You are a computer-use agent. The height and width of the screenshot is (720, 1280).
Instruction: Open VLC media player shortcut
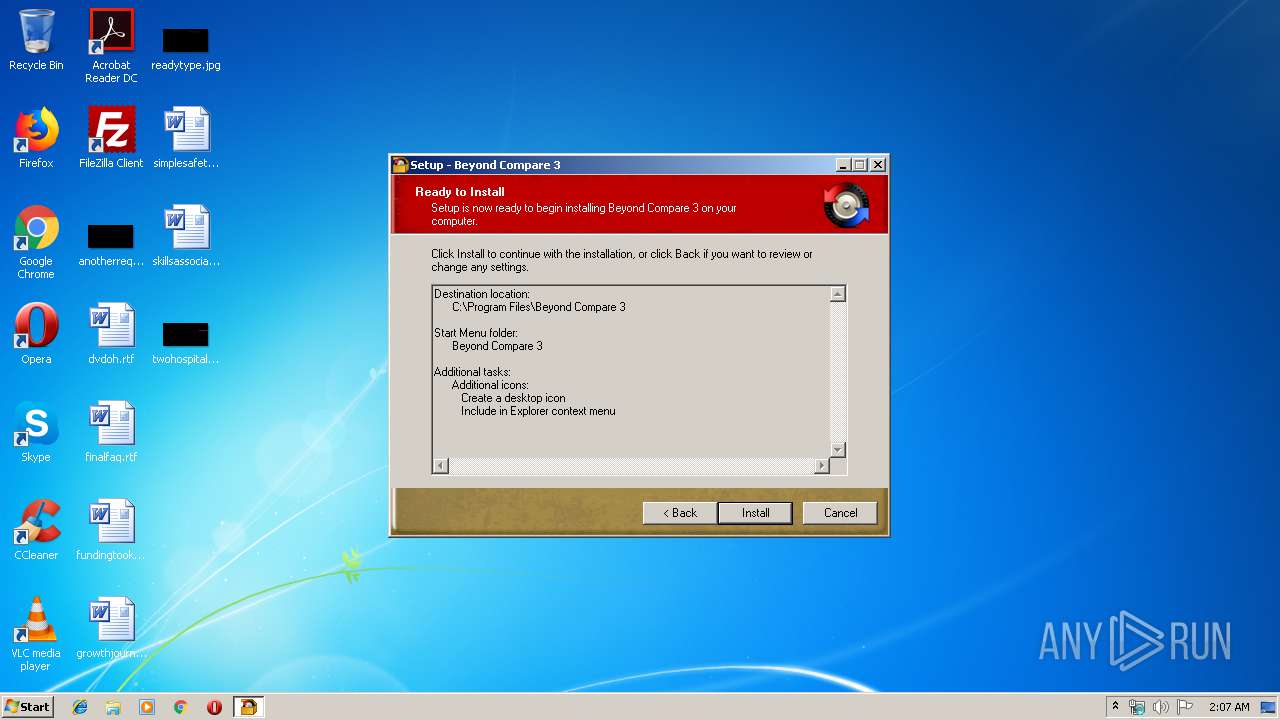[x=36, y=634]
